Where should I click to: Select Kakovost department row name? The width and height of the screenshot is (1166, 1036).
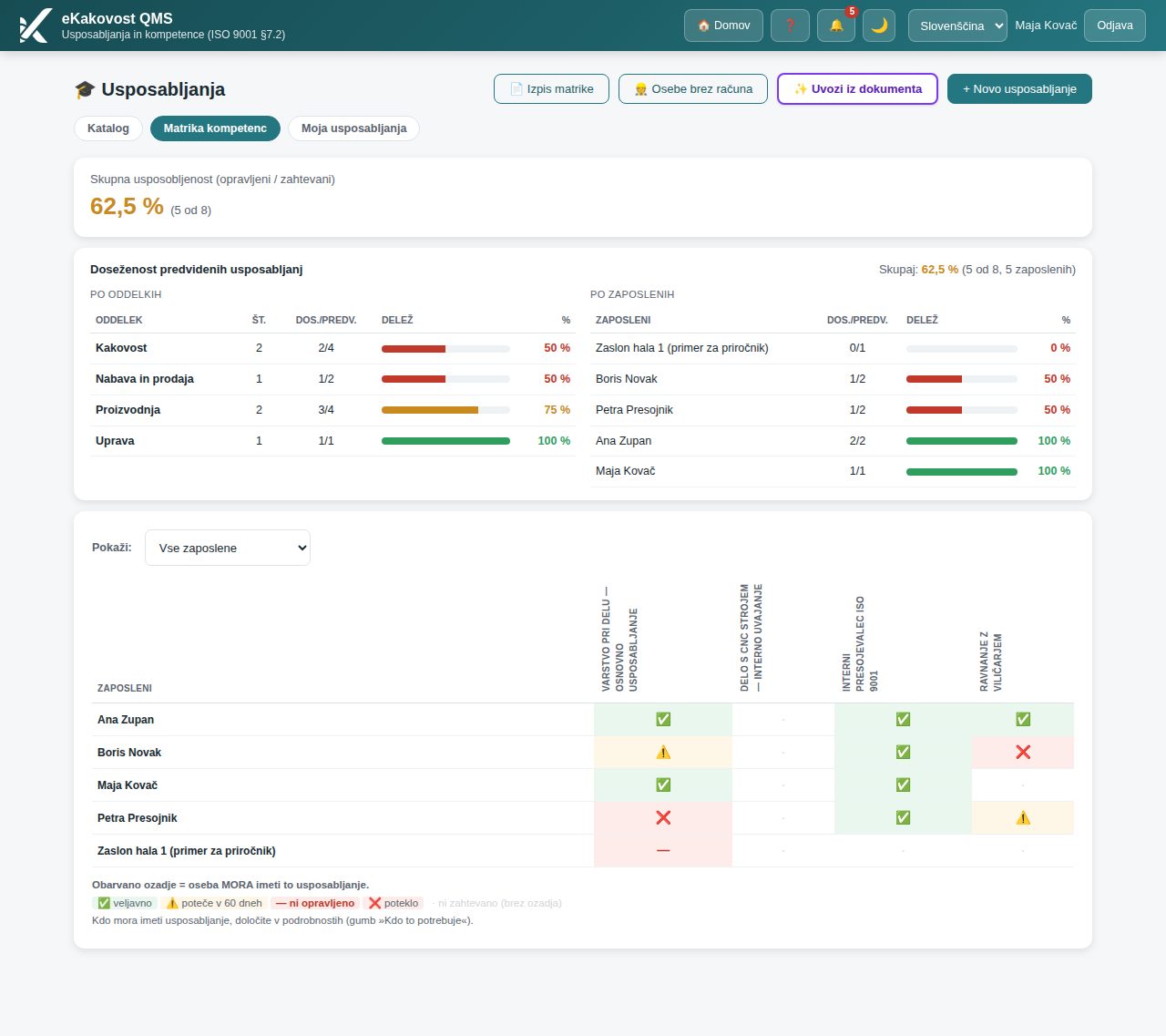pyautogui.click(x=121, y=348)
